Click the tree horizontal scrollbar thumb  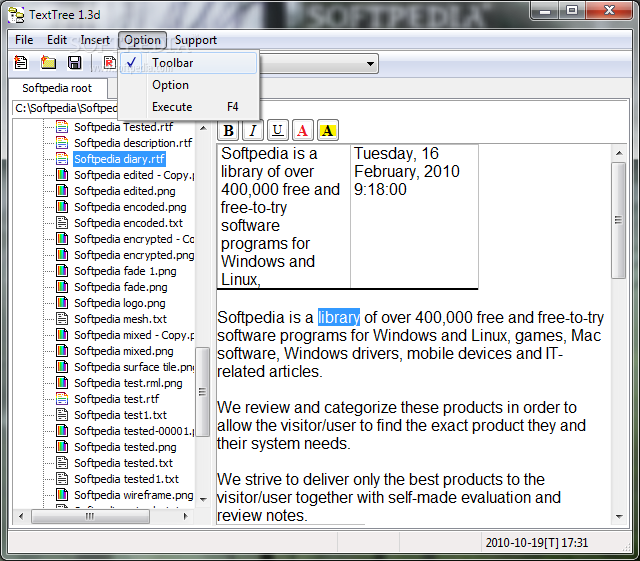point(90,516)
